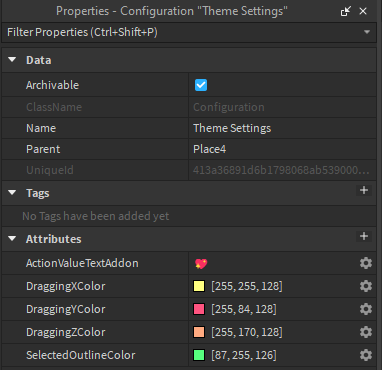Open gear menu for DraggingYColor
The height and width of the screenshot is (370, 382).
tap(366, 309)
